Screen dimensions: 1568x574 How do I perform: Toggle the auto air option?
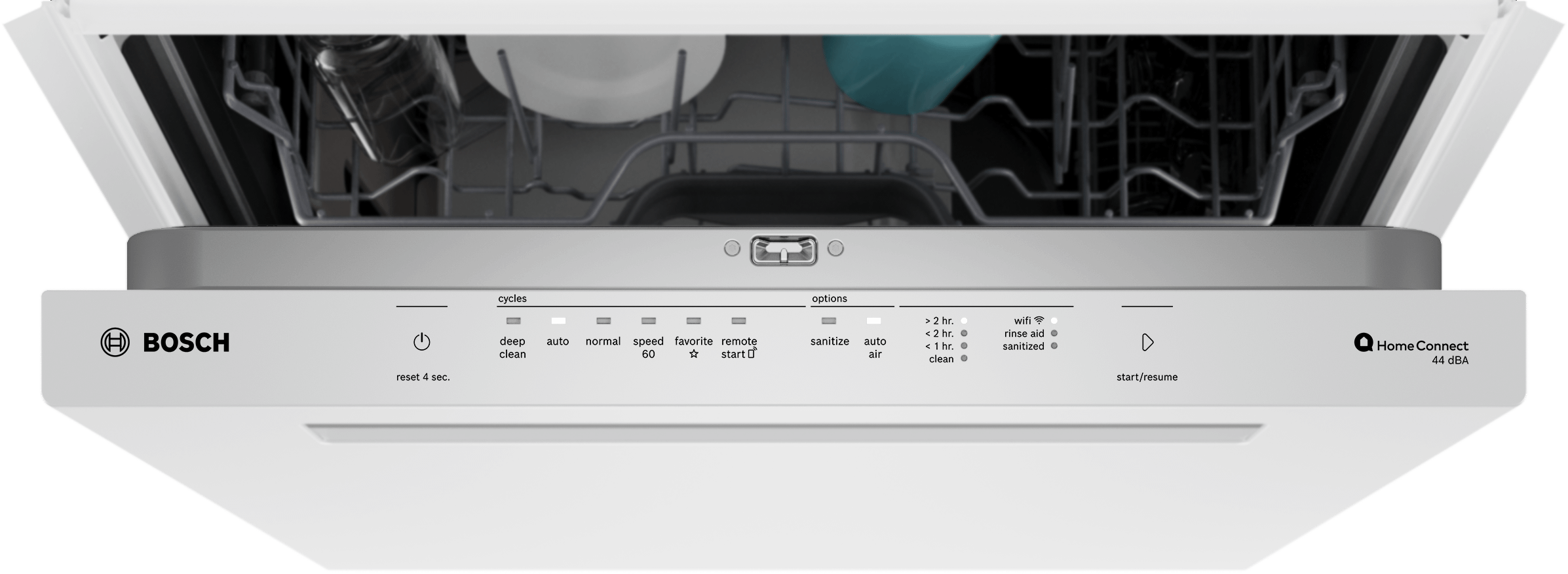[x=875, y=347]
